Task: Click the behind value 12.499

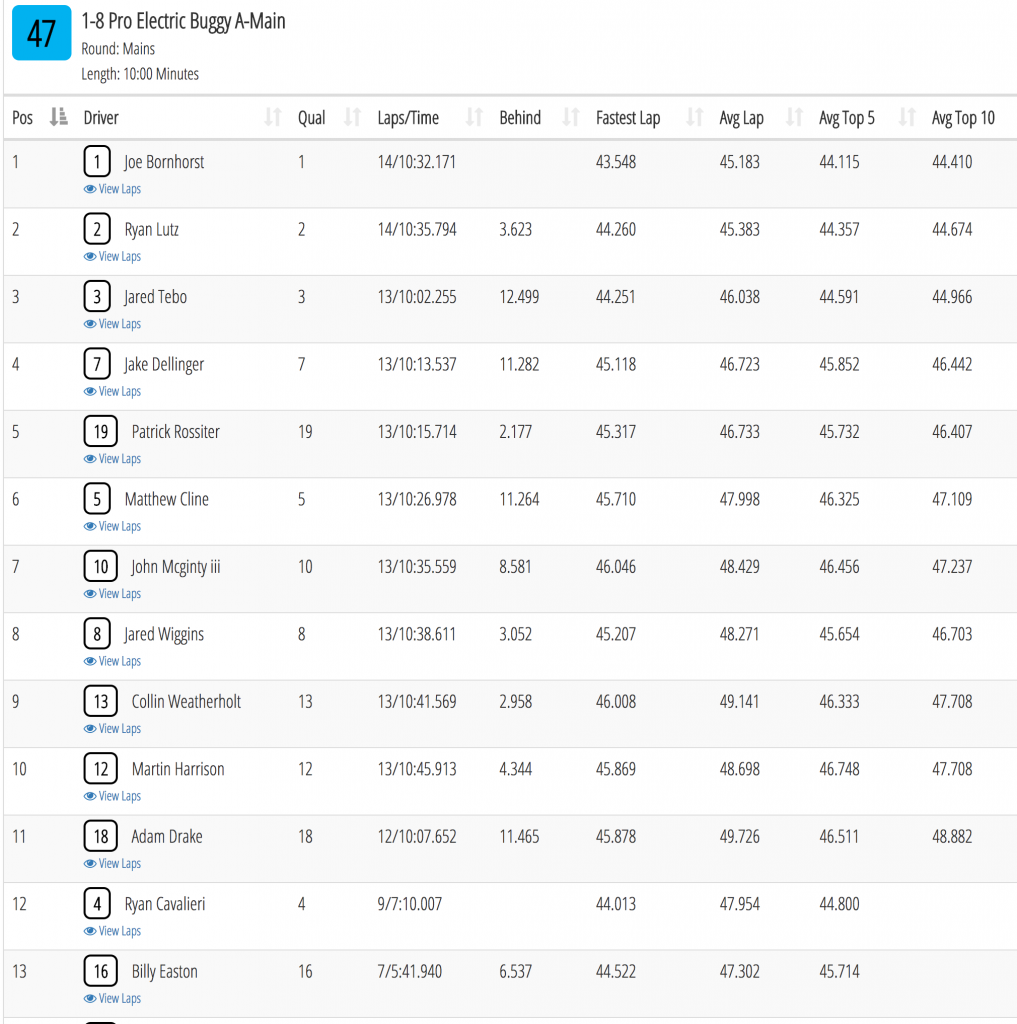Action: click(x=519, y=297)
